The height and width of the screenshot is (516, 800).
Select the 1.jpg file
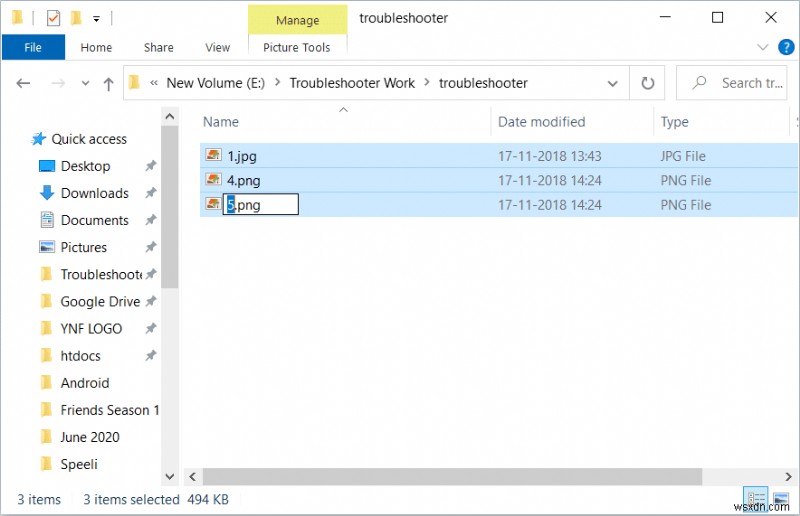[242, 156]
